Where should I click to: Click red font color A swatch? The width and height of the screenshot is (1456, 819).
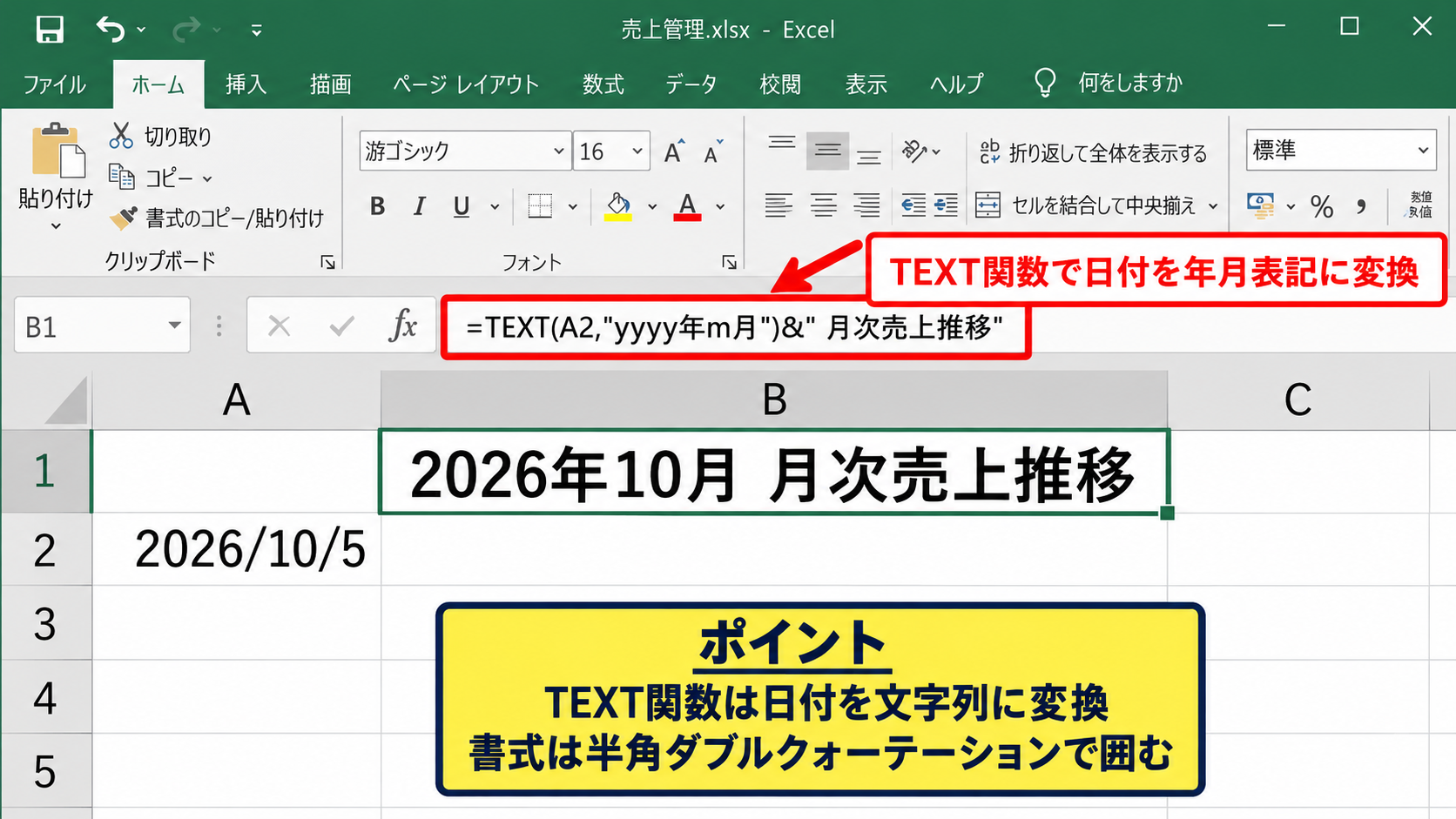687,206
